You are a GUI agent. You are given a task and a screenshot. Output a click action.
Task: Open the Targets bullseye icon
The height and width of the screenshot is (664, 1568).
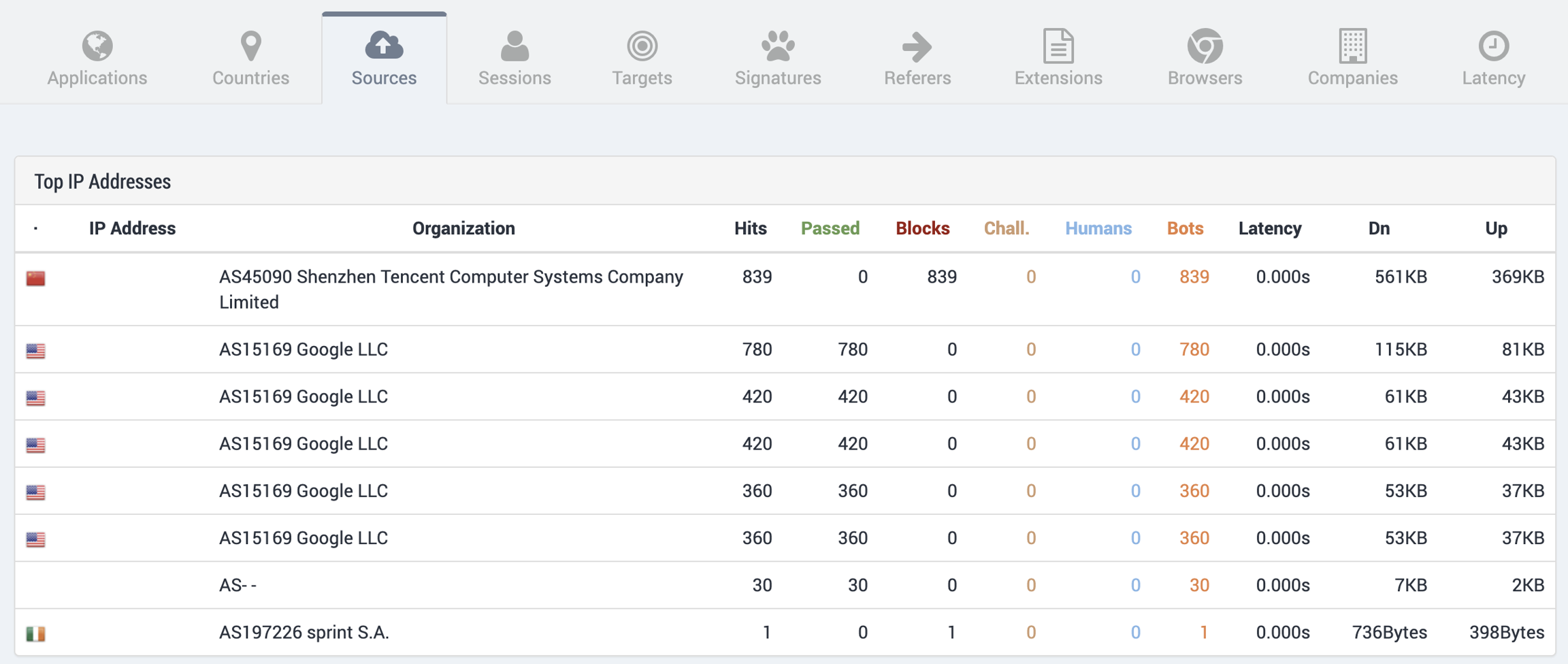tap(642, 46)
